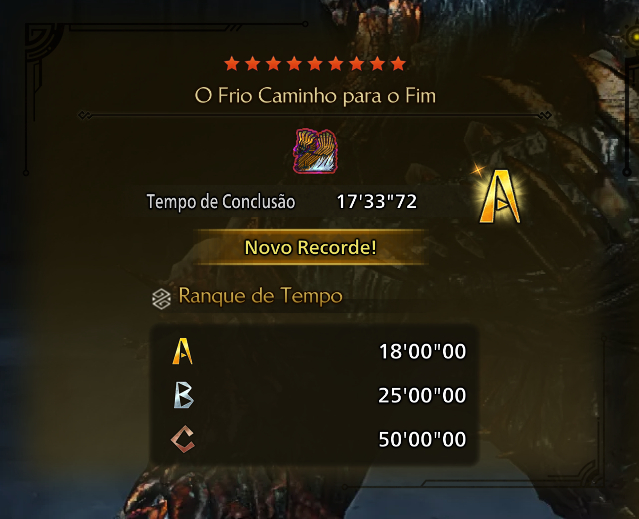Click the monster icon below the quest title

tap(315, 151)
